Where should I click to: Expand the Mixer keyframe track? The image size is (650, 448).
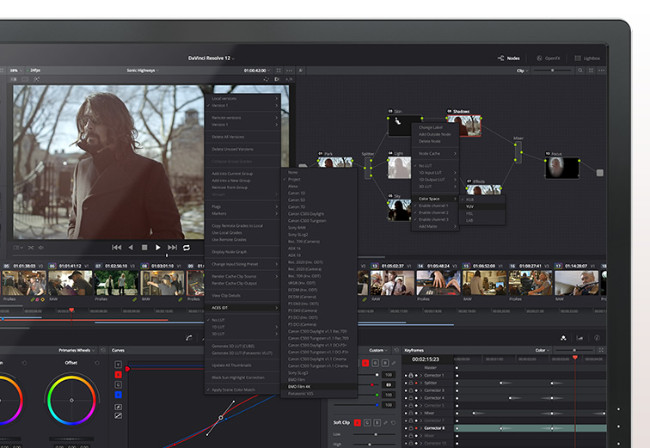(421, 413)
